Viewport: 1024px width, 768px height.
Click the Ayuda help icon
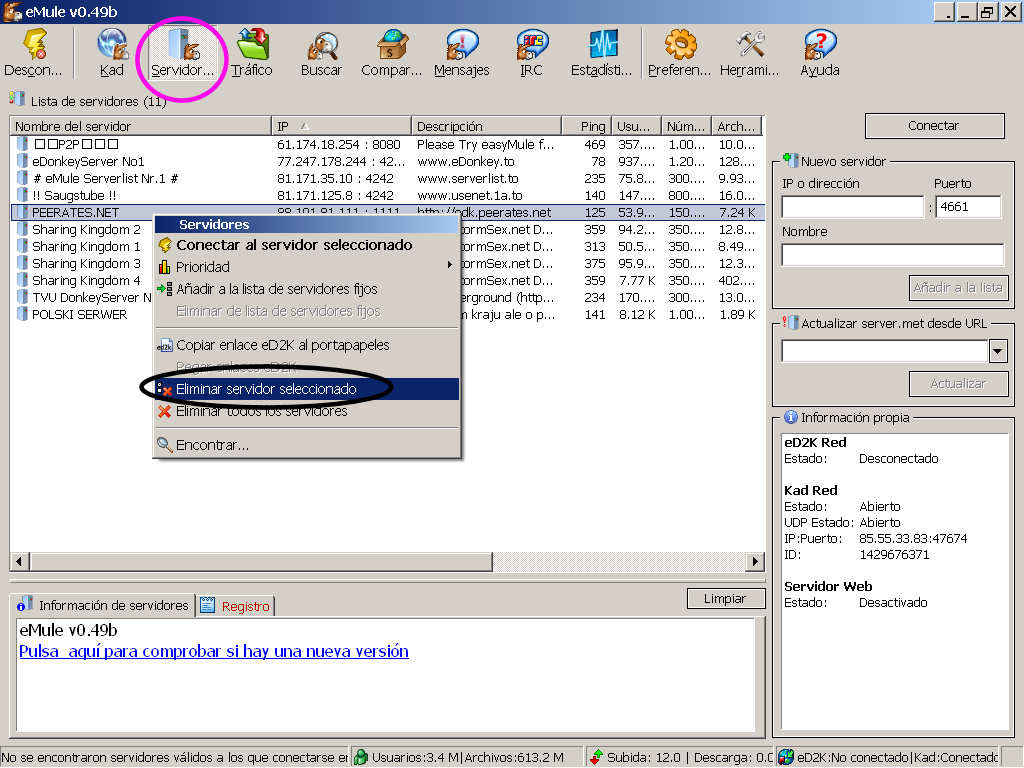coord(819,52)
